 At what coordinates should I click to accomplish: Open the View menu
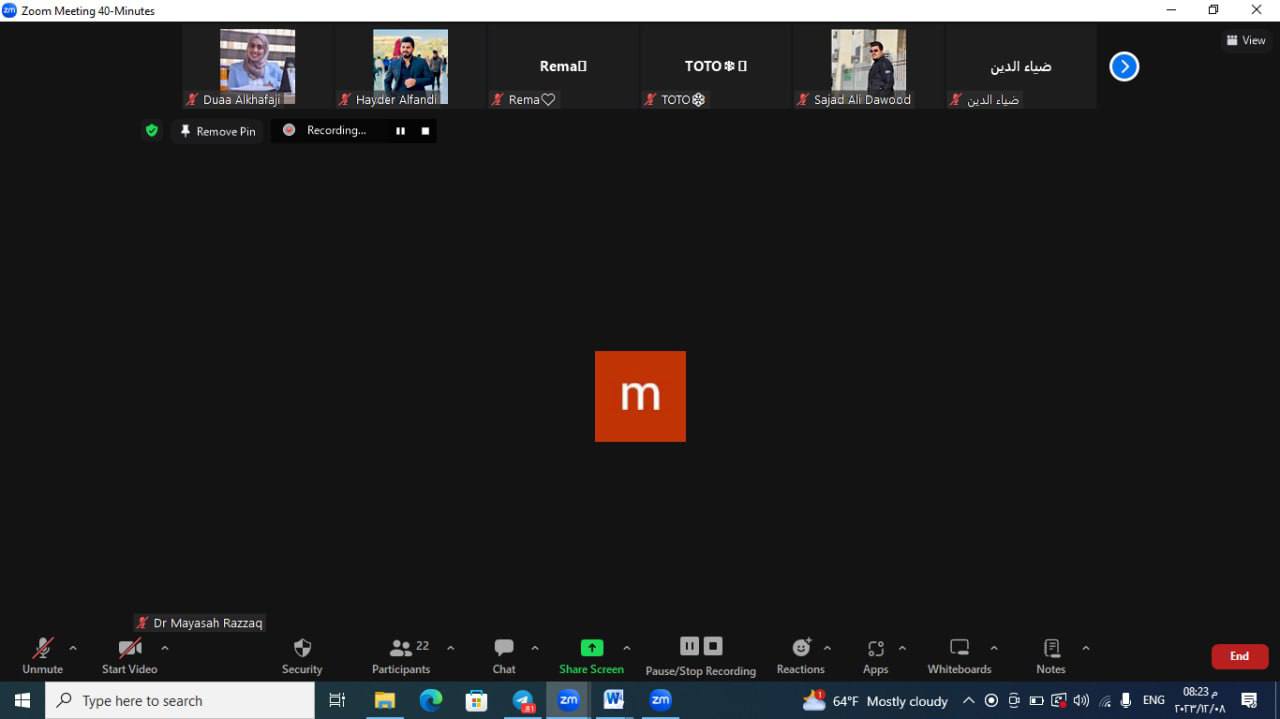[x=1245, y=40]
